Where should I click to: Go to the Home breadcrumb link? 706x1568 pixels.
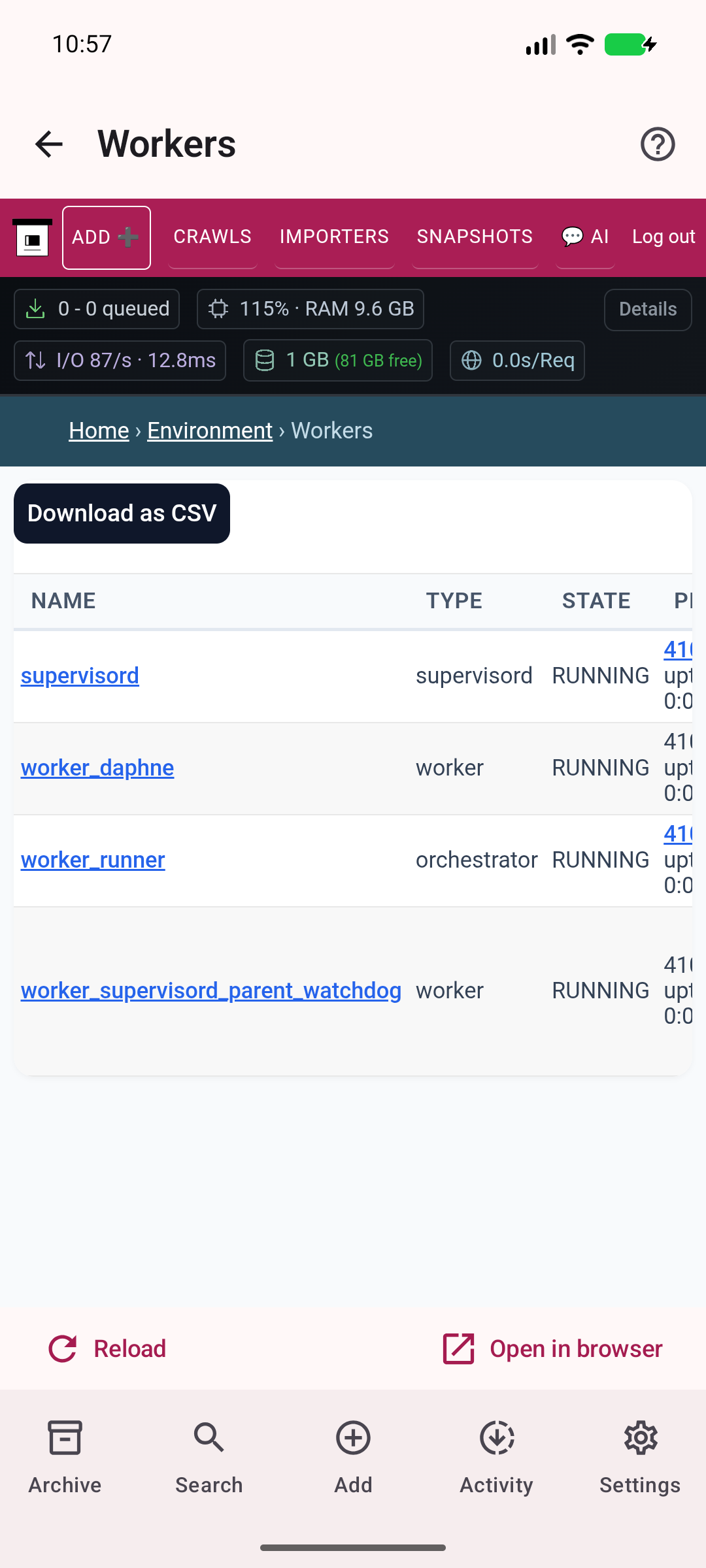point(99,431)
